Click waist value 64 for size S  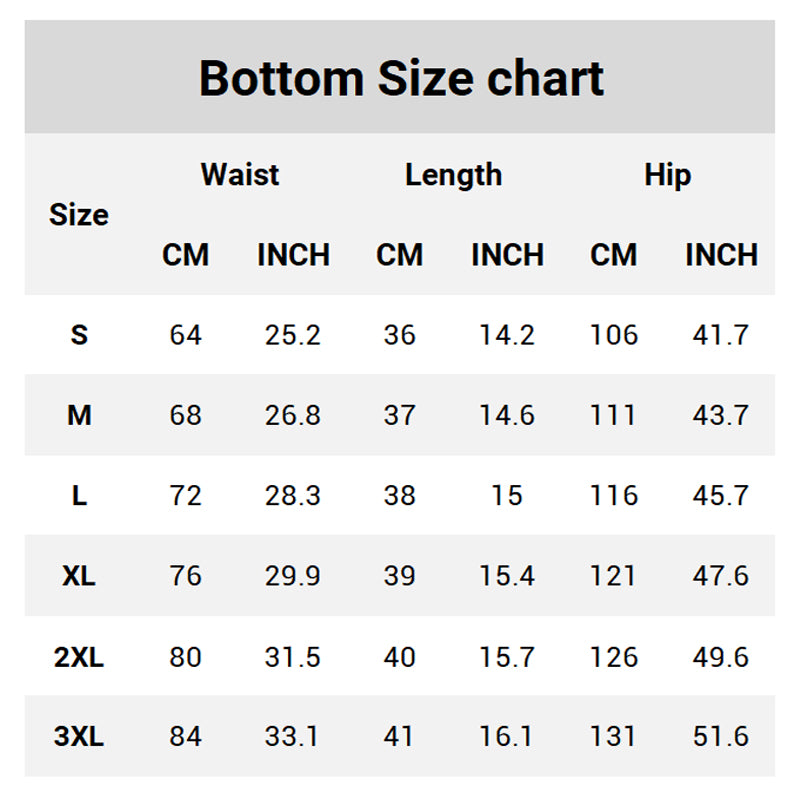pyautogui.click(x=186, y=335)
